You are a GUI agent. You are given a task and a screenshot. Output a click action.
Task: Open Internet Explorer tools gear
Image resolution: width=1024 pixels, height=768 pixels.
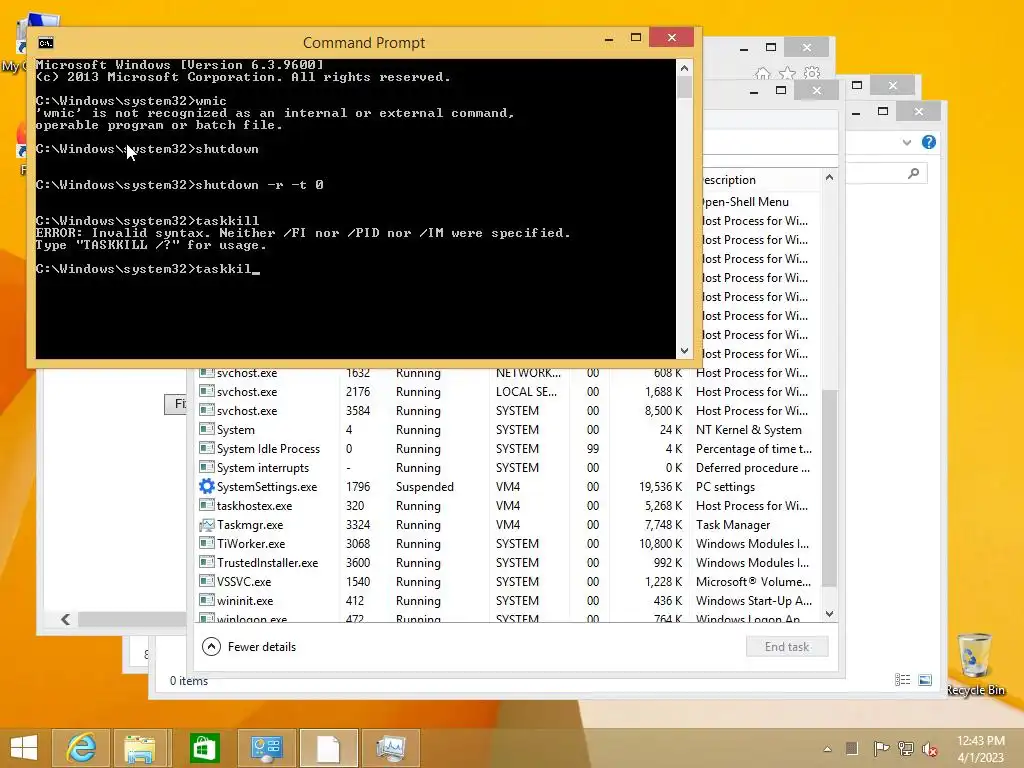tap(812, 73)
